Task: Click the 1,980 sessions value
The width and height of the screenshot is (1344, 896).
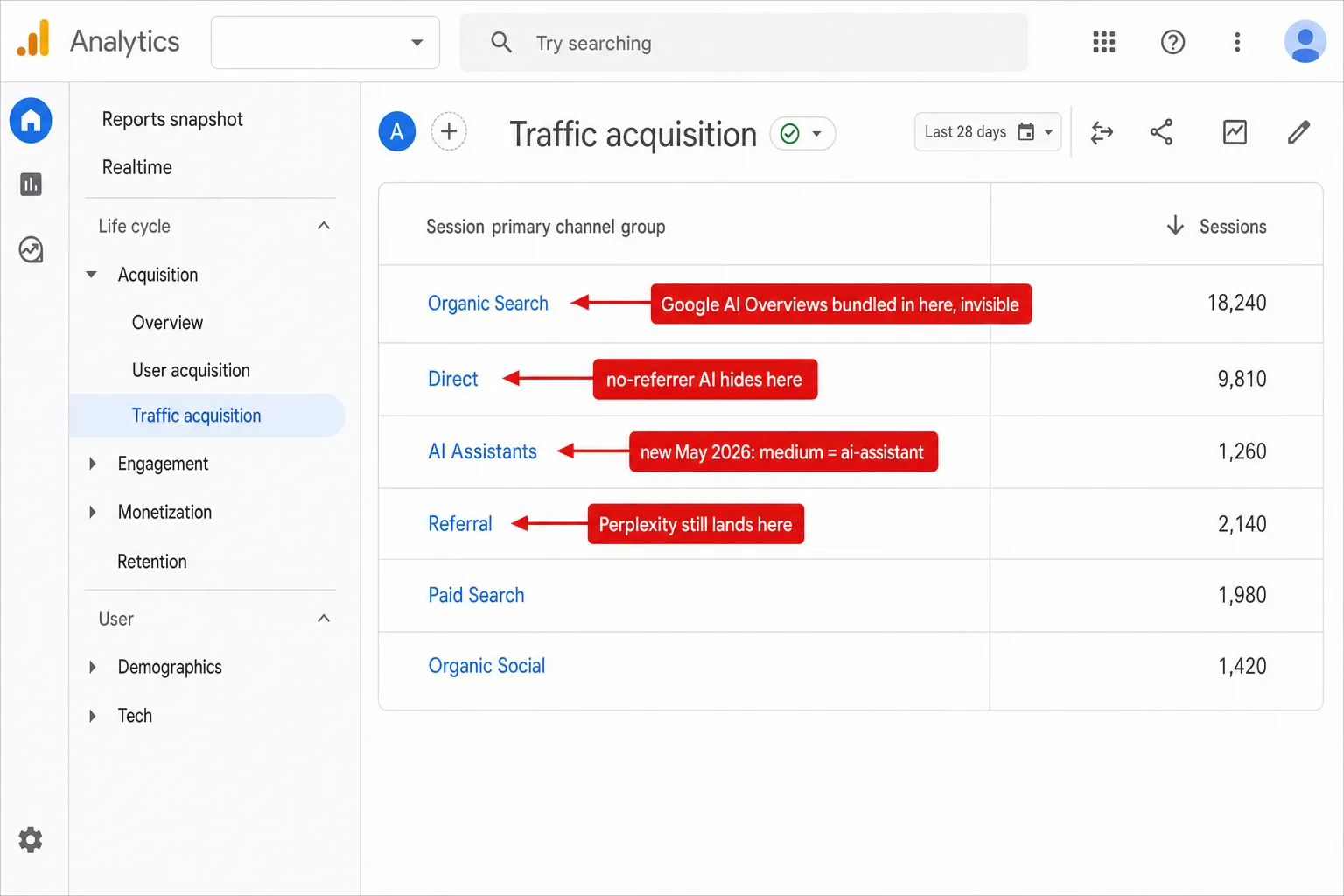Action: click(x=1242, y=595)
